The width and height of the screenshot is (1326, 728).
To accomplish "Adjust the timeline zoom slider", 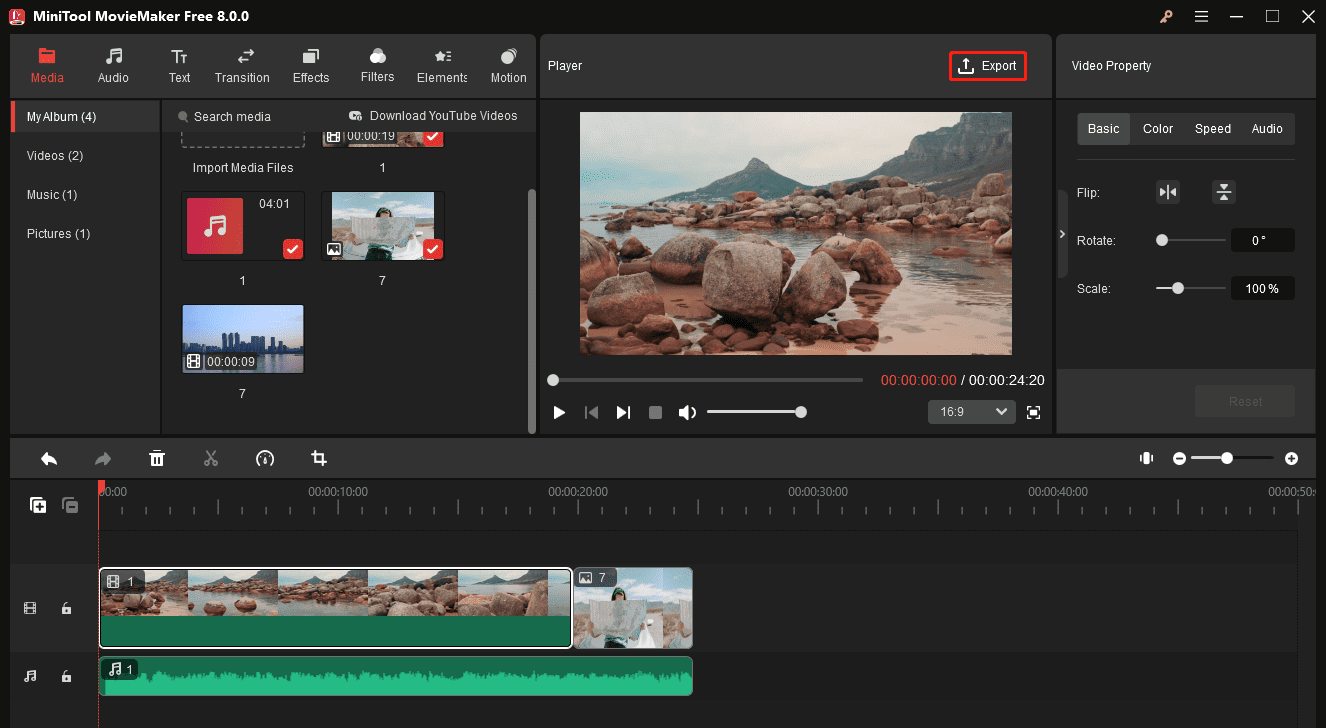I will point(1232,458).
